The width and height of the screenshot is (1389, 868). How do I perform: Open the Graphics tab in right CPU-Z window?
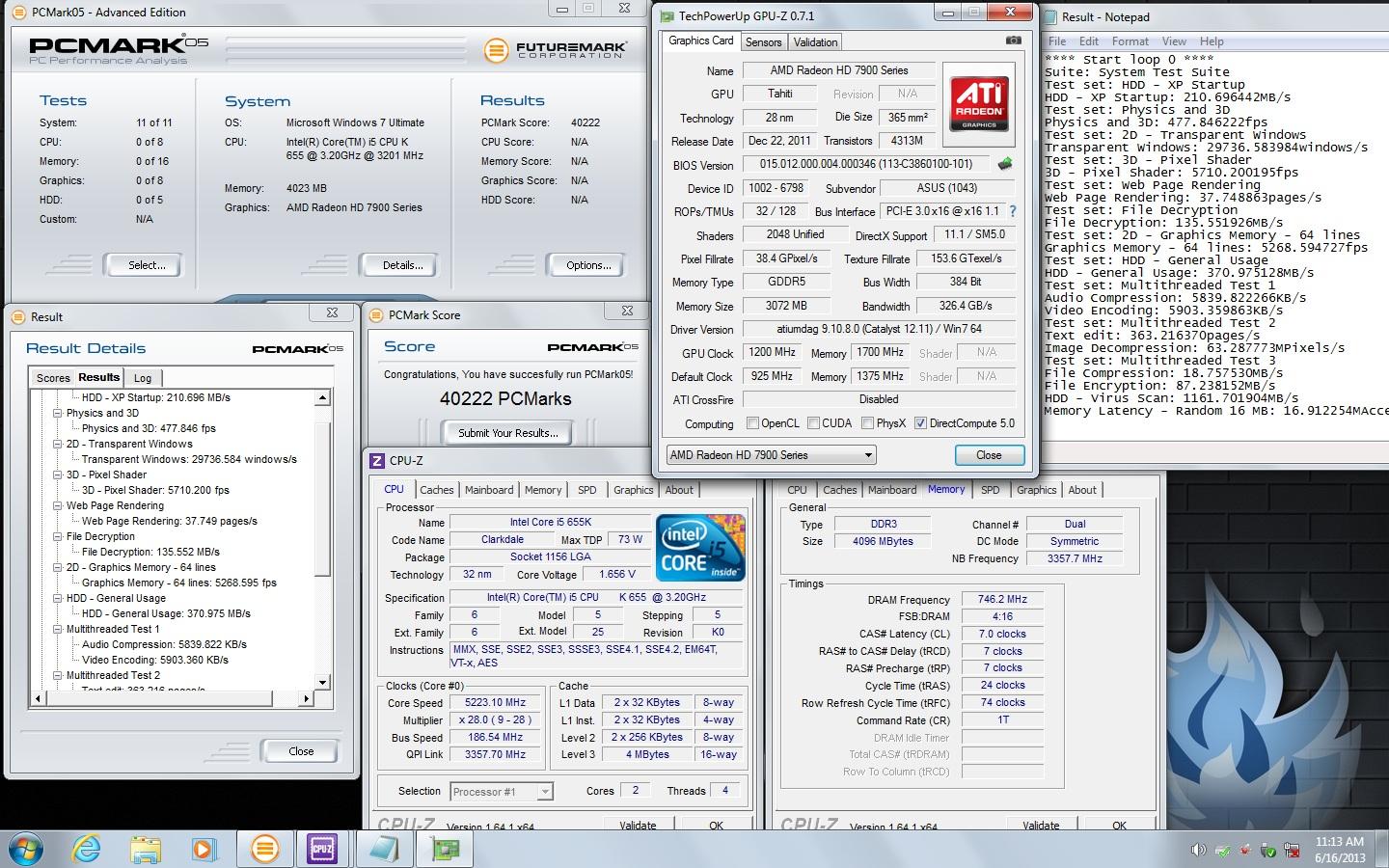[x=1037, y=490]
